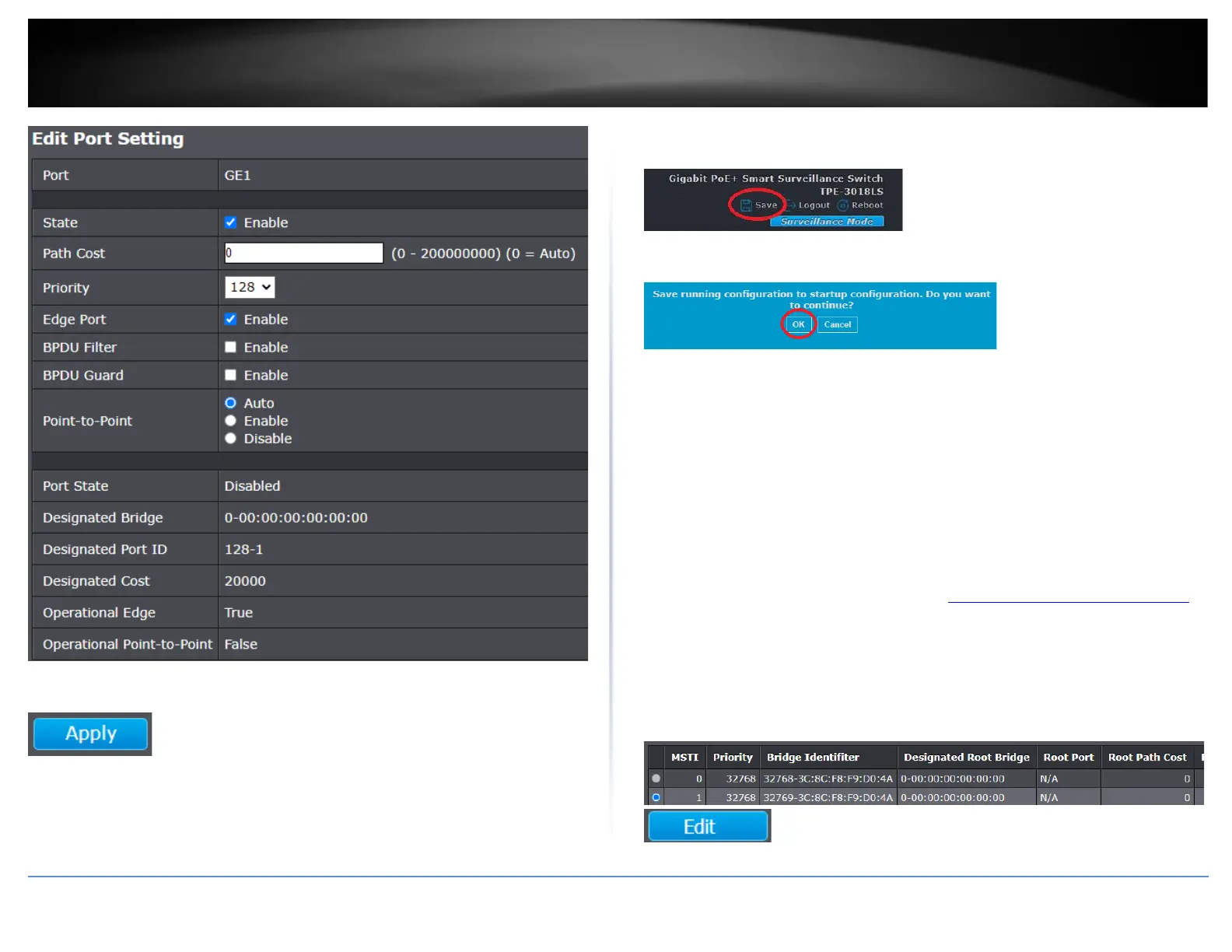Select the MSTI 1 row radio button
This screenshot has height=952, width=1232.
click(656, 797)
